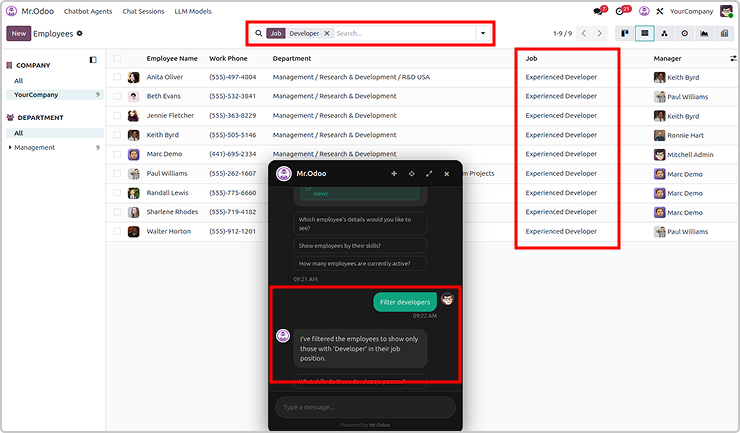Click the New employee button

(18, 33)
